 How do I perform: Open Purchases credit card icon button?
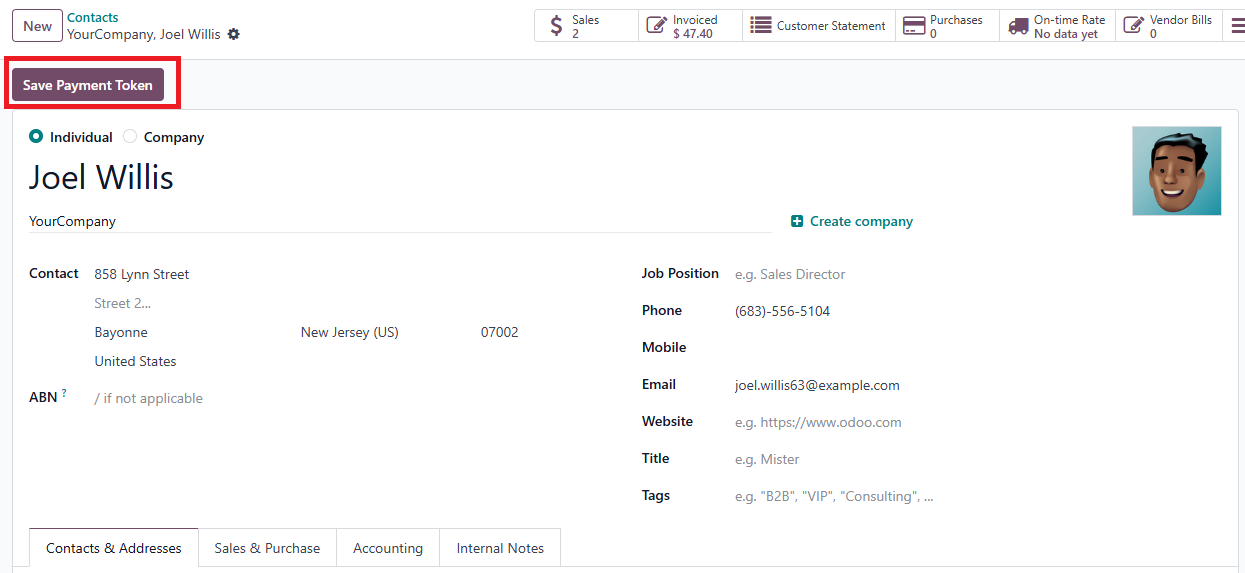[942, 26]
